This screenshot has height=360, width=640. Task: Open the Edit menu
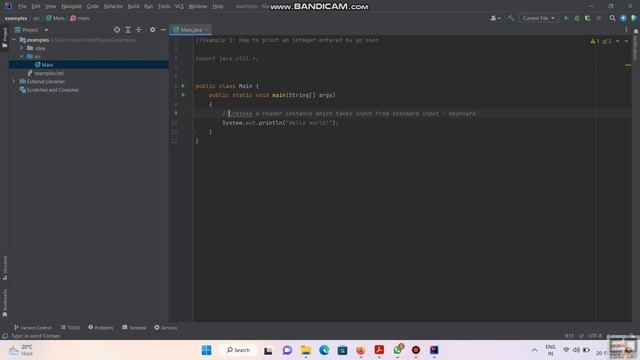point(36,7)
